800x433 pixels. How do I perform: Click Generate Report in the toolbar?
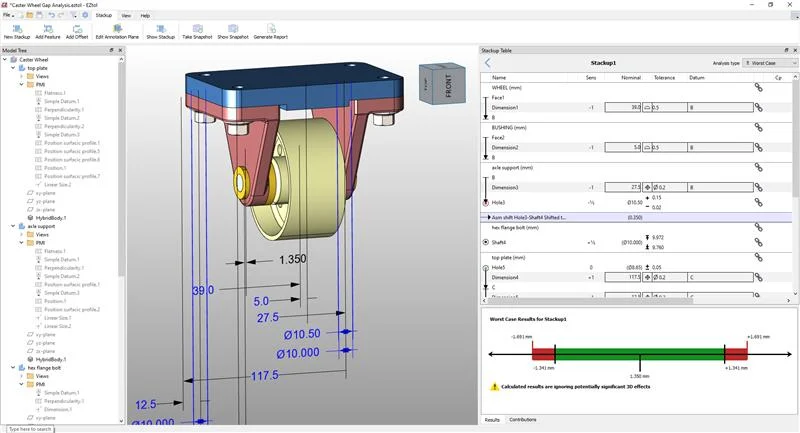(271, 32)
